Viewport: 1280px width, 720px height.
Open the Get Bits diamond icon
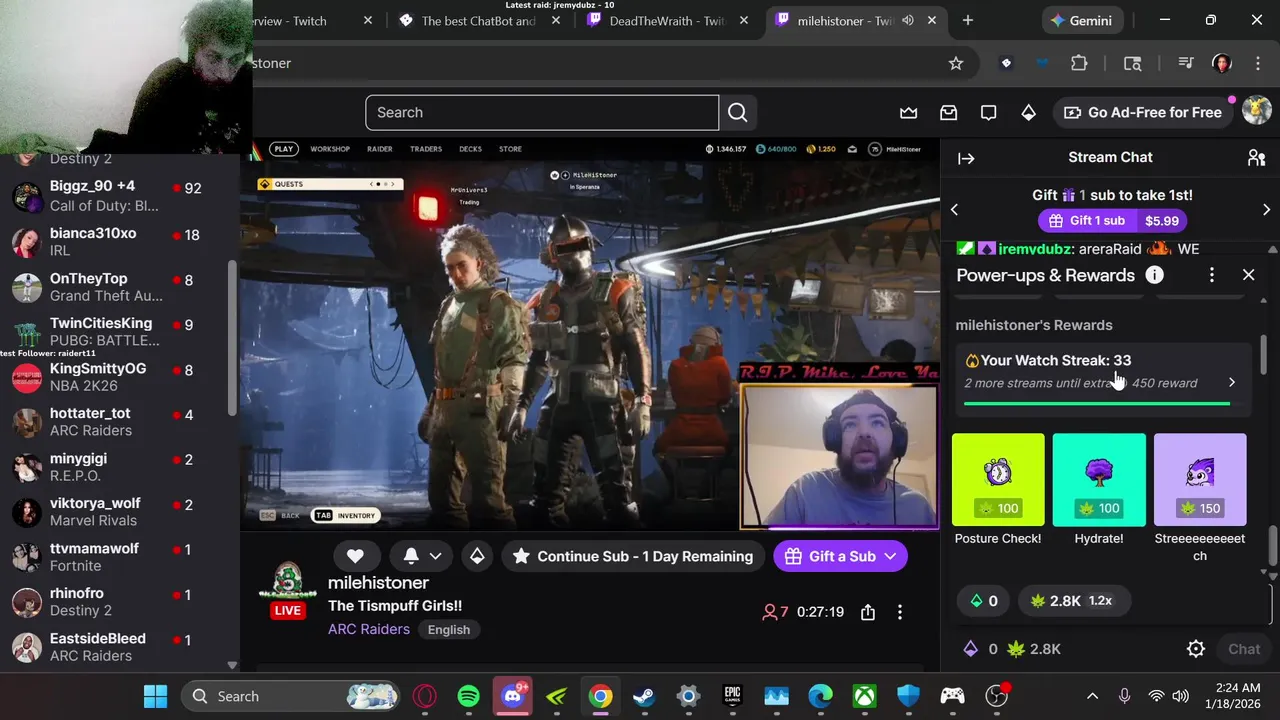pos(1028,113)
